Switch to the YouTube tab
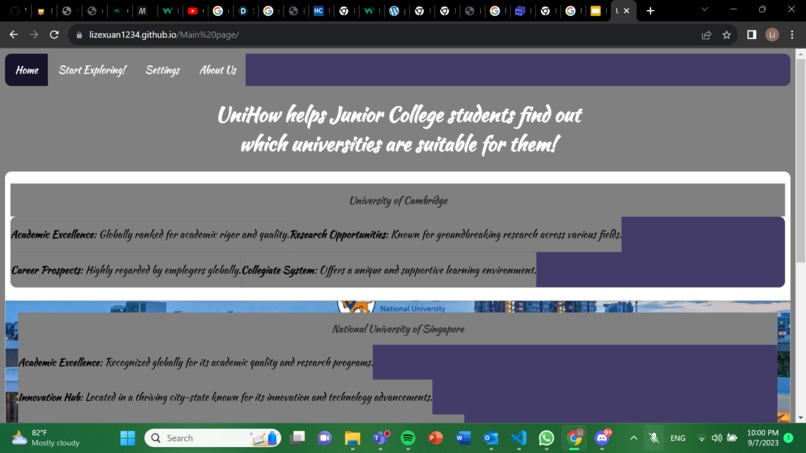The height and width of the screenshot is (453, 806). pos(193,11)
